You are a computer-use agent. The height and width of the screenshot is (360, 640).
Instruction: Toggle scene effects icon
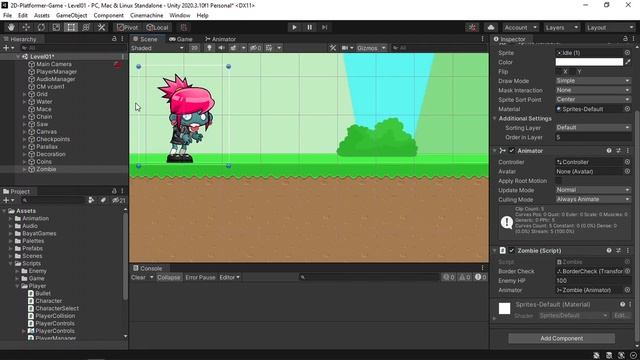(233, 48)
